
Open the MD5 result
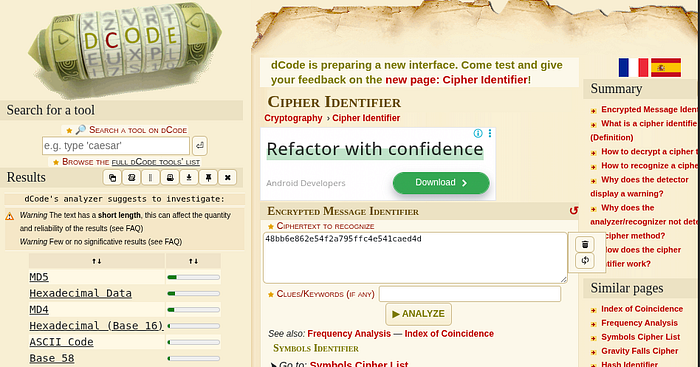[x=39, y=277]
